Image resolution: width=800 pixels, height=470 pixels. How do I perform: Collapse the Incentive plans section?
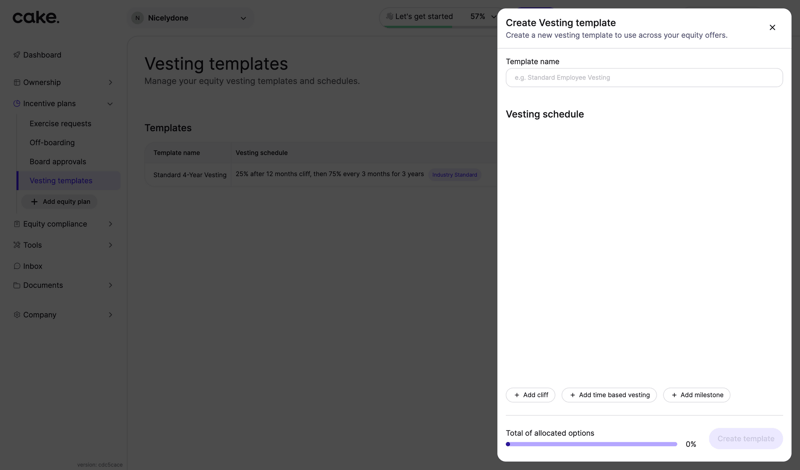tap(110, 104)
